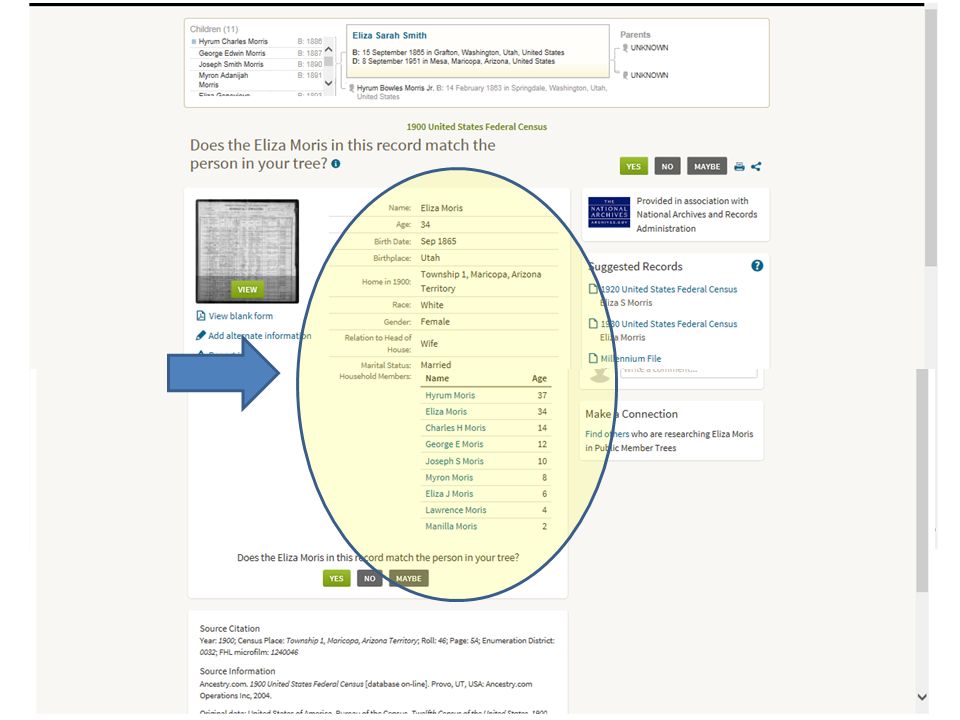This screenshot has width=960, height=720.
Task: Click the document icon for 1920 Federal Census
Action: click(x=593, y=289)
